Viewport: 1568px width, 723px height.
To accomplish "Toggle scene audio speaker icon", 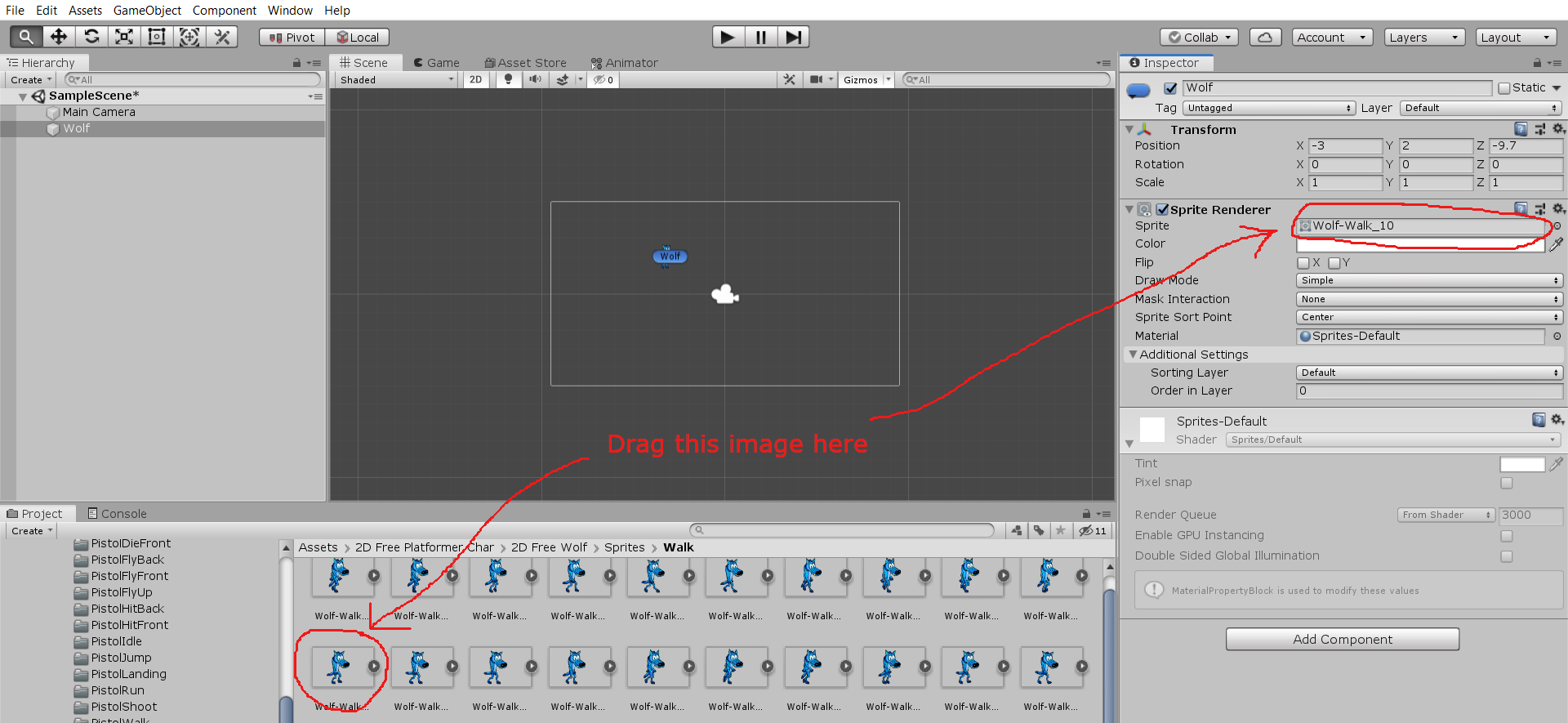I will (x=535, y=80).
